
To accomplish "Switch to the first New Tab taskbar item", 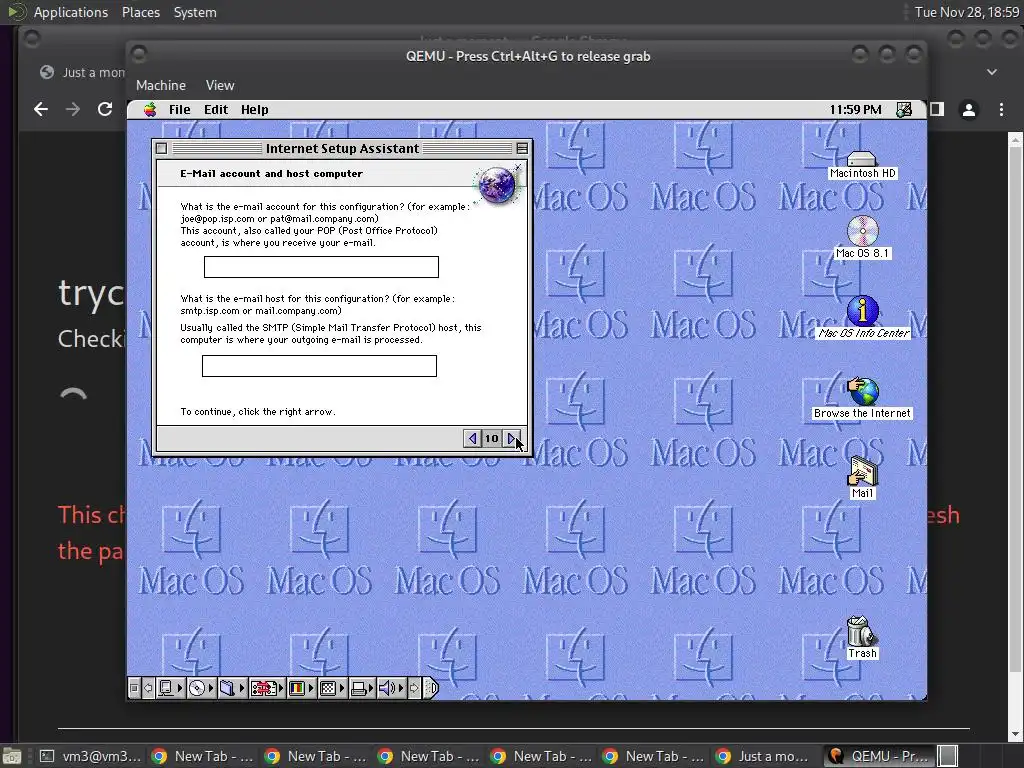I will click(x=202, y=756).
